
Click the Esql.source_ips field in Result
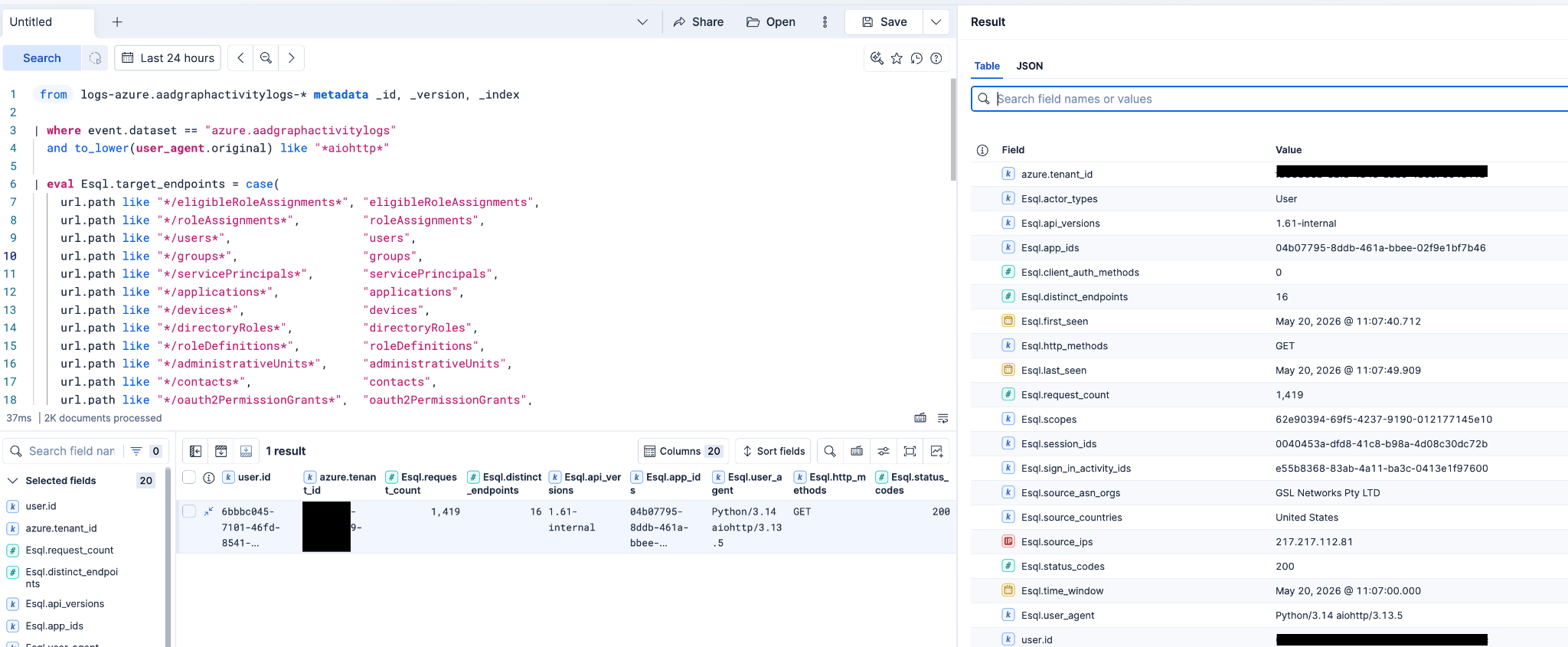tap(1057, 542)
